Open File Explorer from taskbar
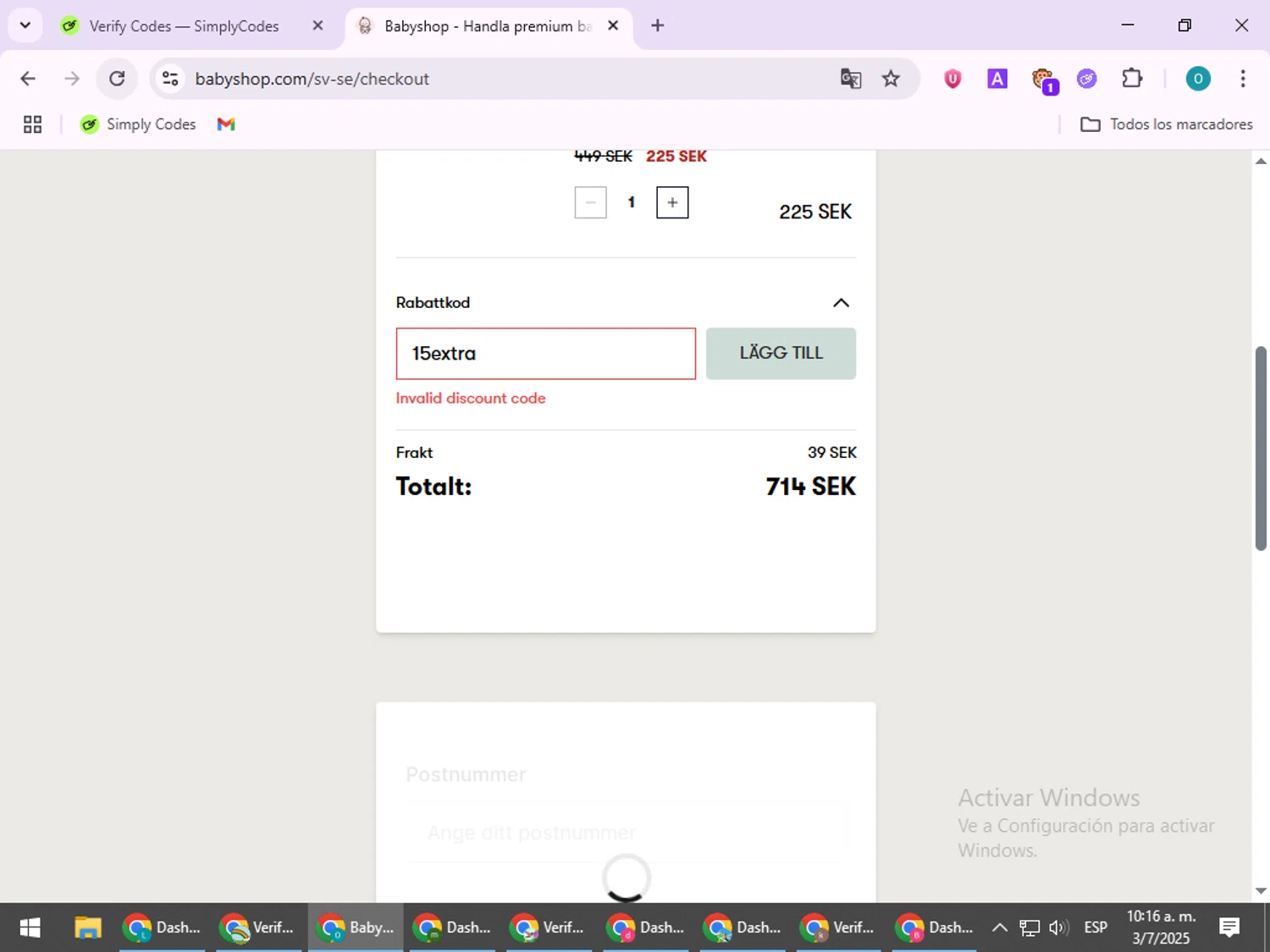 87,927
